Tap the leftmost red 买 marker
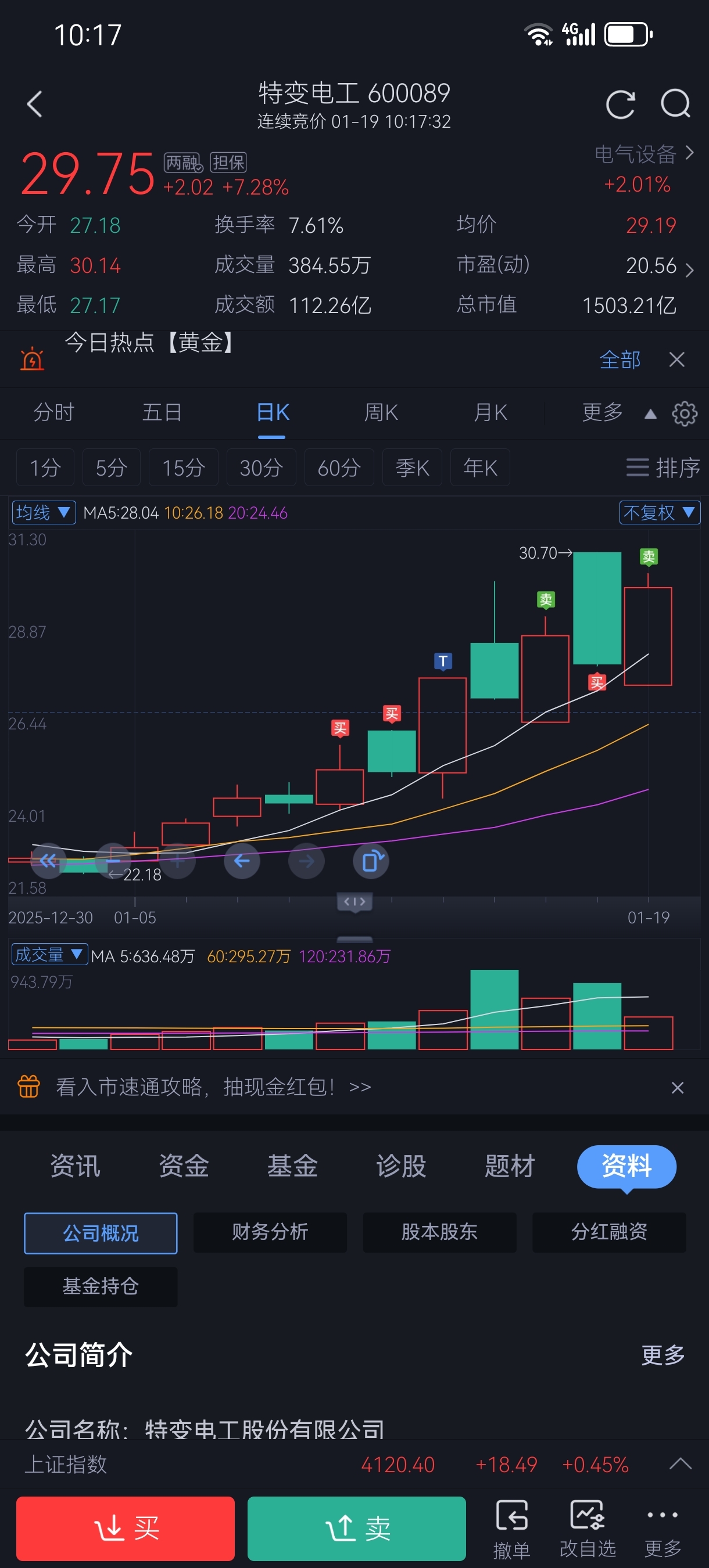This screenshot has width=709, height=1568. click(x=340, y=728)
